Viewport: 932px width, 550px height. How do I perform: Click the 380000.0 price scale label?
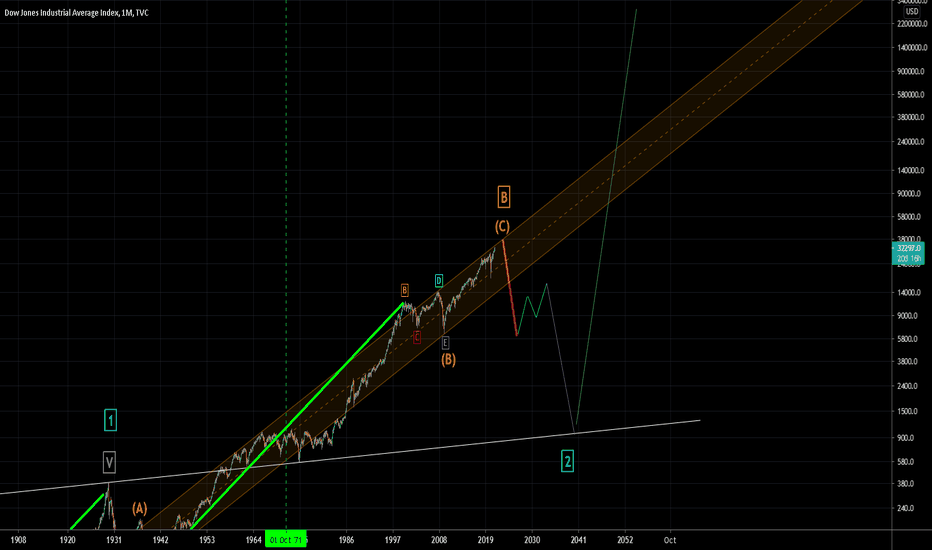pos(912,117)
